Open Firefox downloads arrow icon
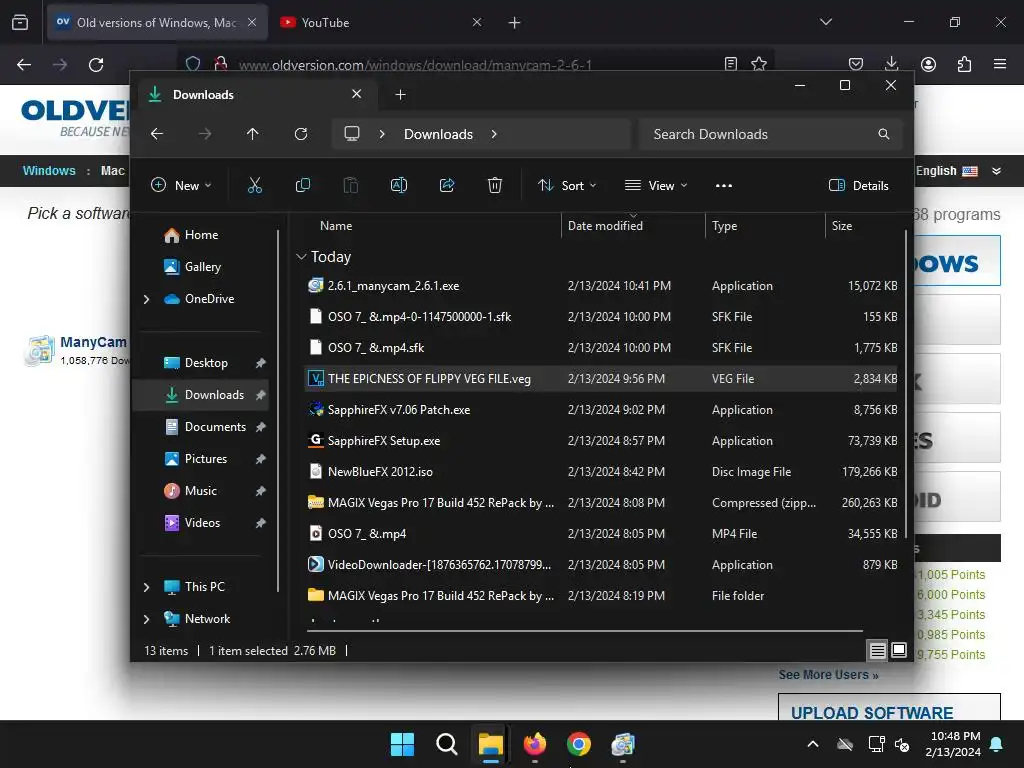The image size is (1024, 768). click(x=891, y=64)
